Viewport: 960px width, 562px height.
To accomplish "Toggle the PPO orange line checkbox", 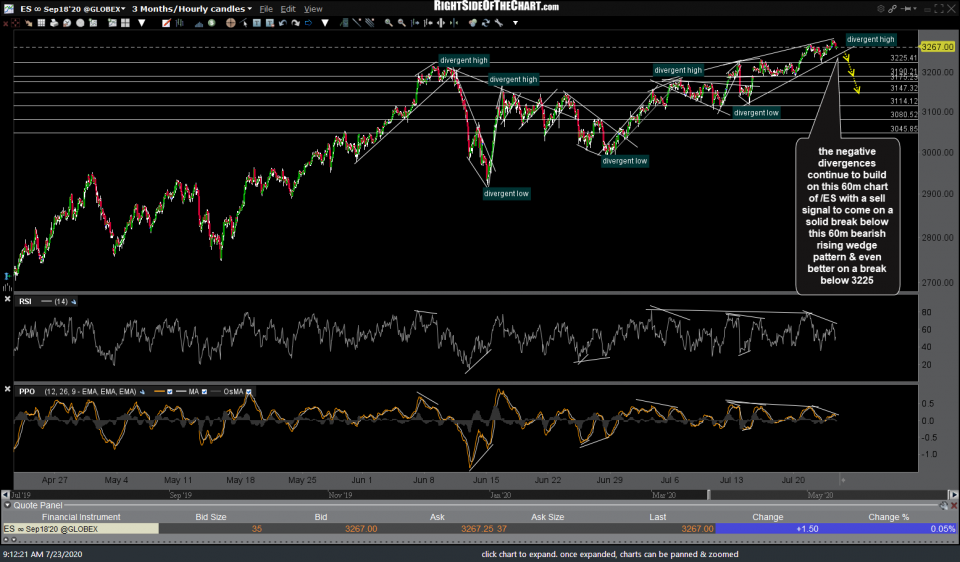I will click(x=170, y=392).
